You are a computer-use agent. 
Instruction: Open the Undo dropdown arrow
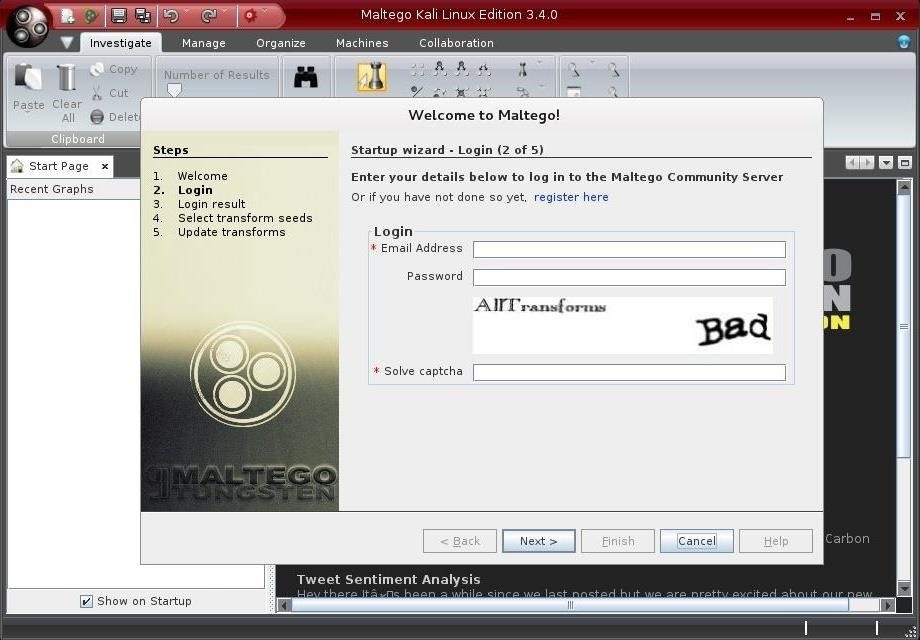187,10
